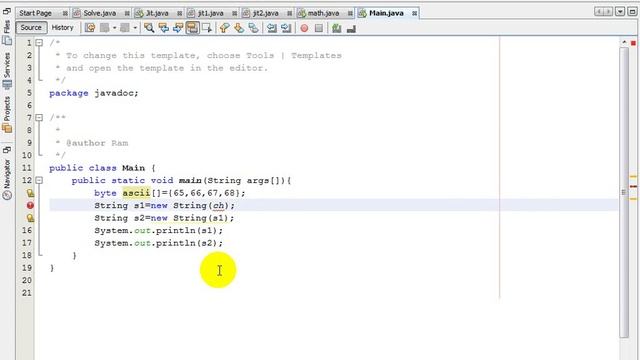Collapse the template comment fold at line 1

click(x=39, y=42)
